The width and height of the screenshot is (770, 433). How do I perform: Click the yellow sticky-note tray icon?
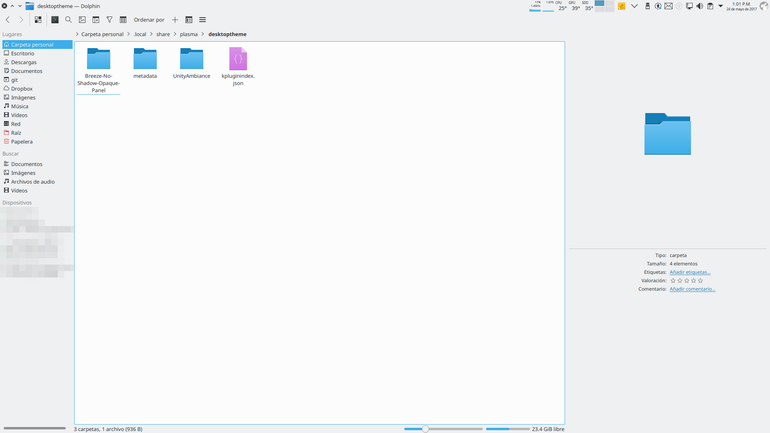(621, 6)
